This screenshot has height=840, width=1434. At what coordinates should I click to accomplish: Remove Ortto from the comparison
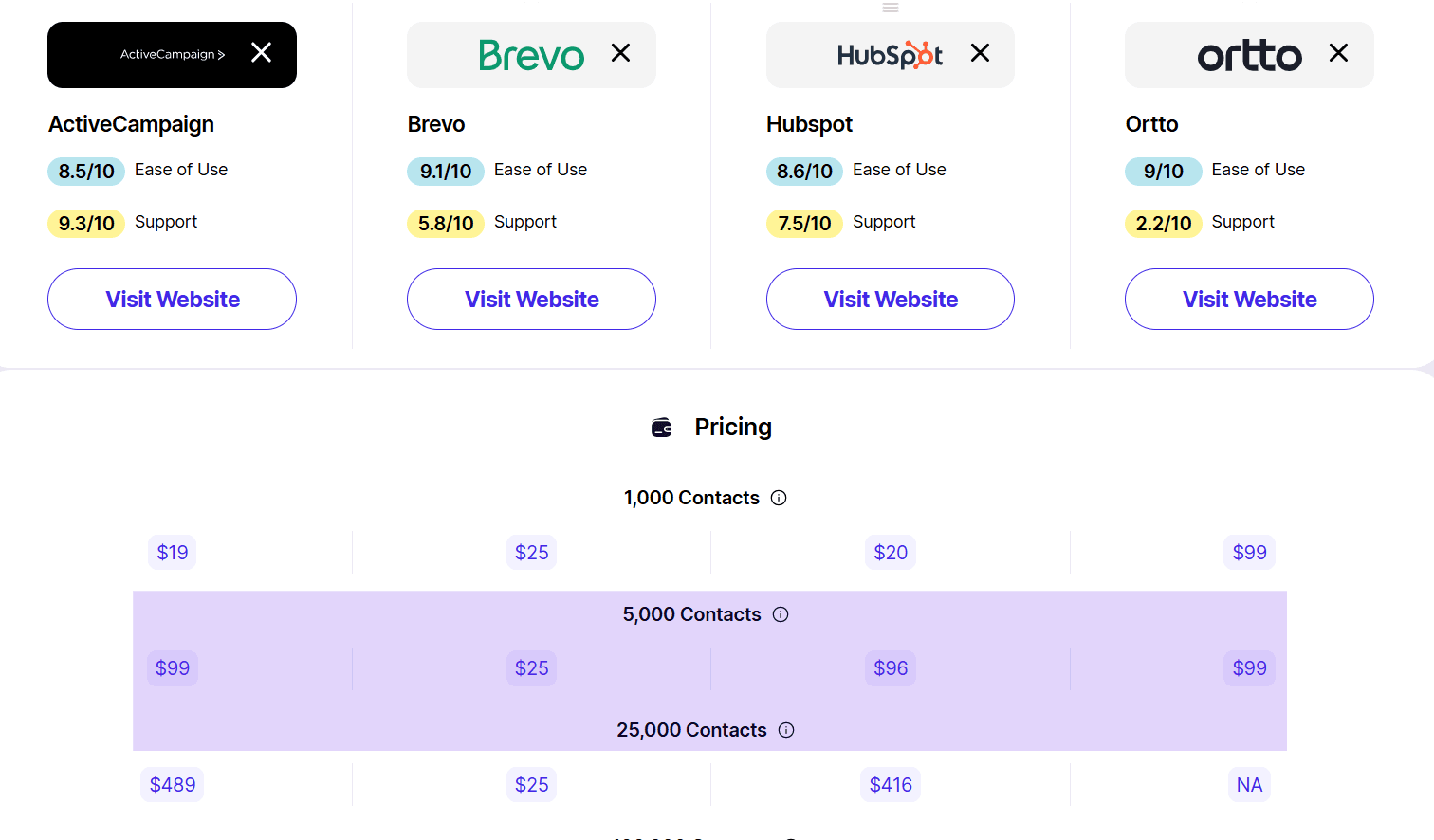[x=1338, y=53]
